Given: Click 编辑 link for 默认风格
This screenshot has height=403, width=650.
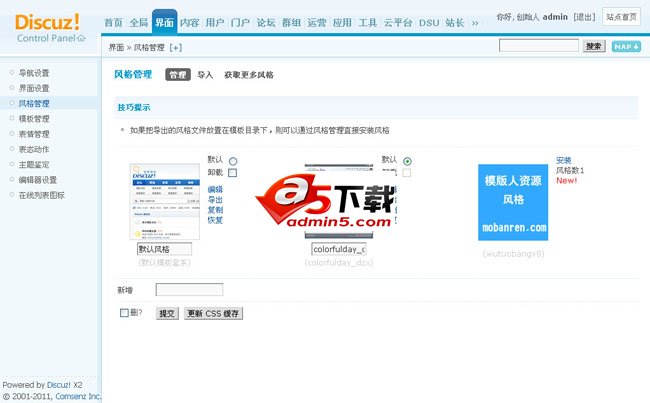Looking at the screenshot, I should [x=215, y=189].
